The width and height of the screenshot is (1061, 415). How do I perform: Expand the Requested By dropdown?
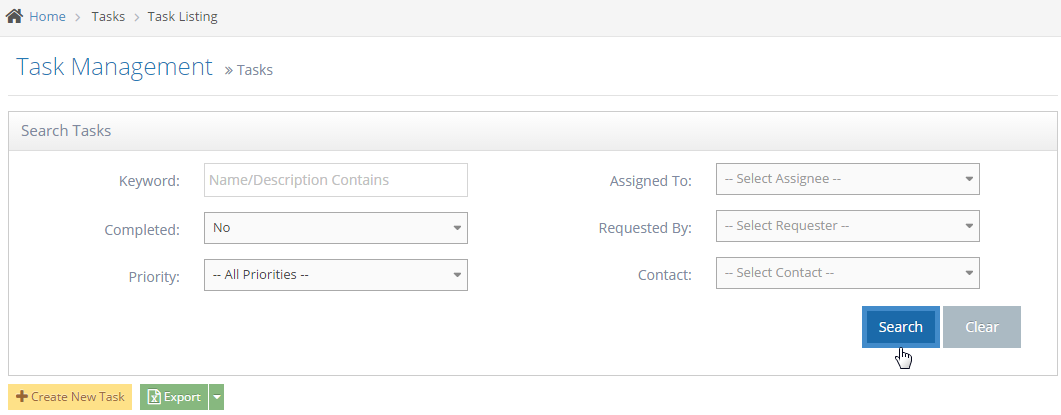click(x=847, y=227)
